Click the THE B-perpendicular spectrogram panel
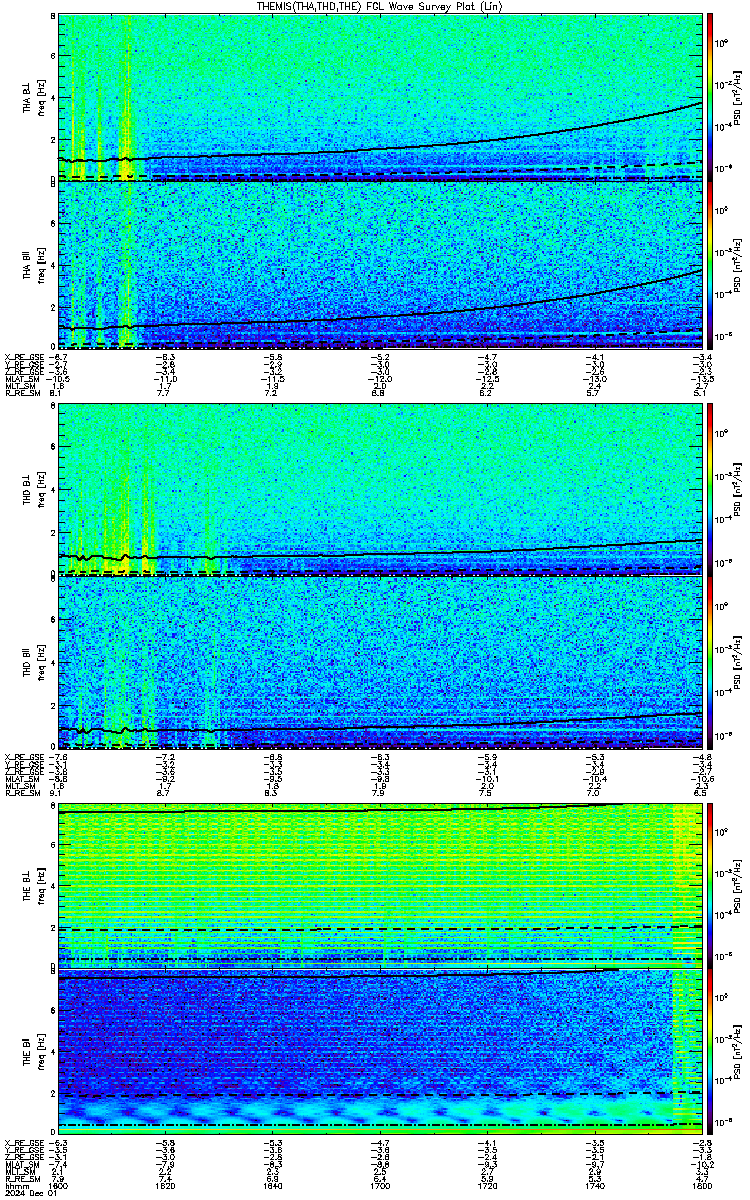This screenshot has width=750, height=1200. click(x=380, y=886)
